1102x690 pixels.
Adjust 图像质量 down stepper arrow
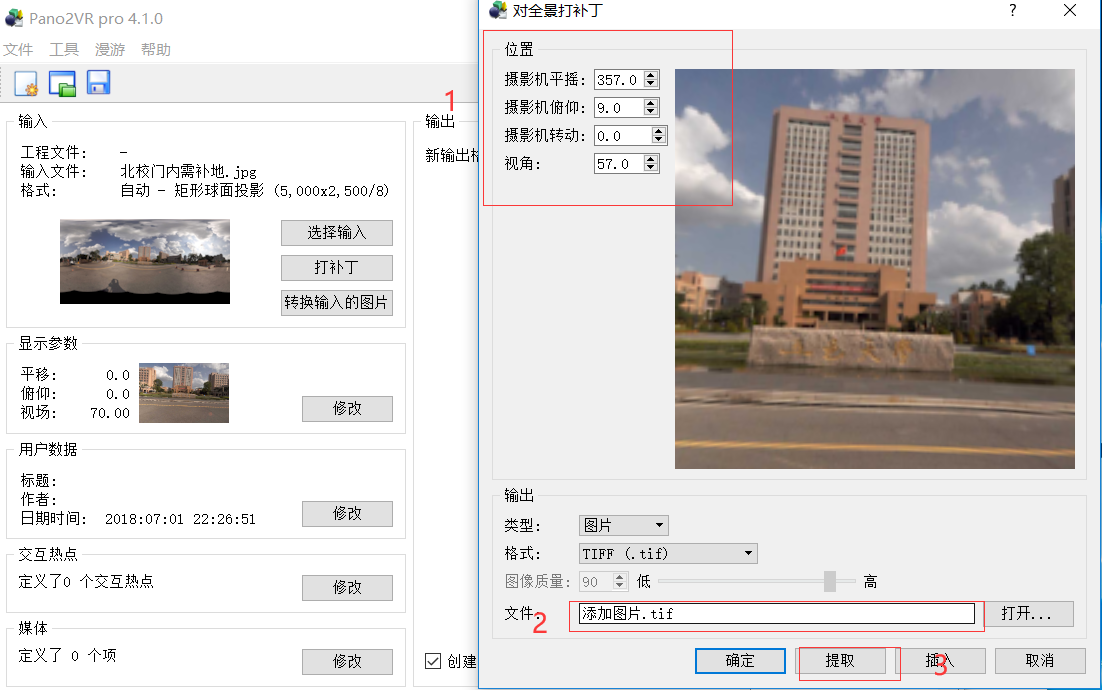(618, 586)
